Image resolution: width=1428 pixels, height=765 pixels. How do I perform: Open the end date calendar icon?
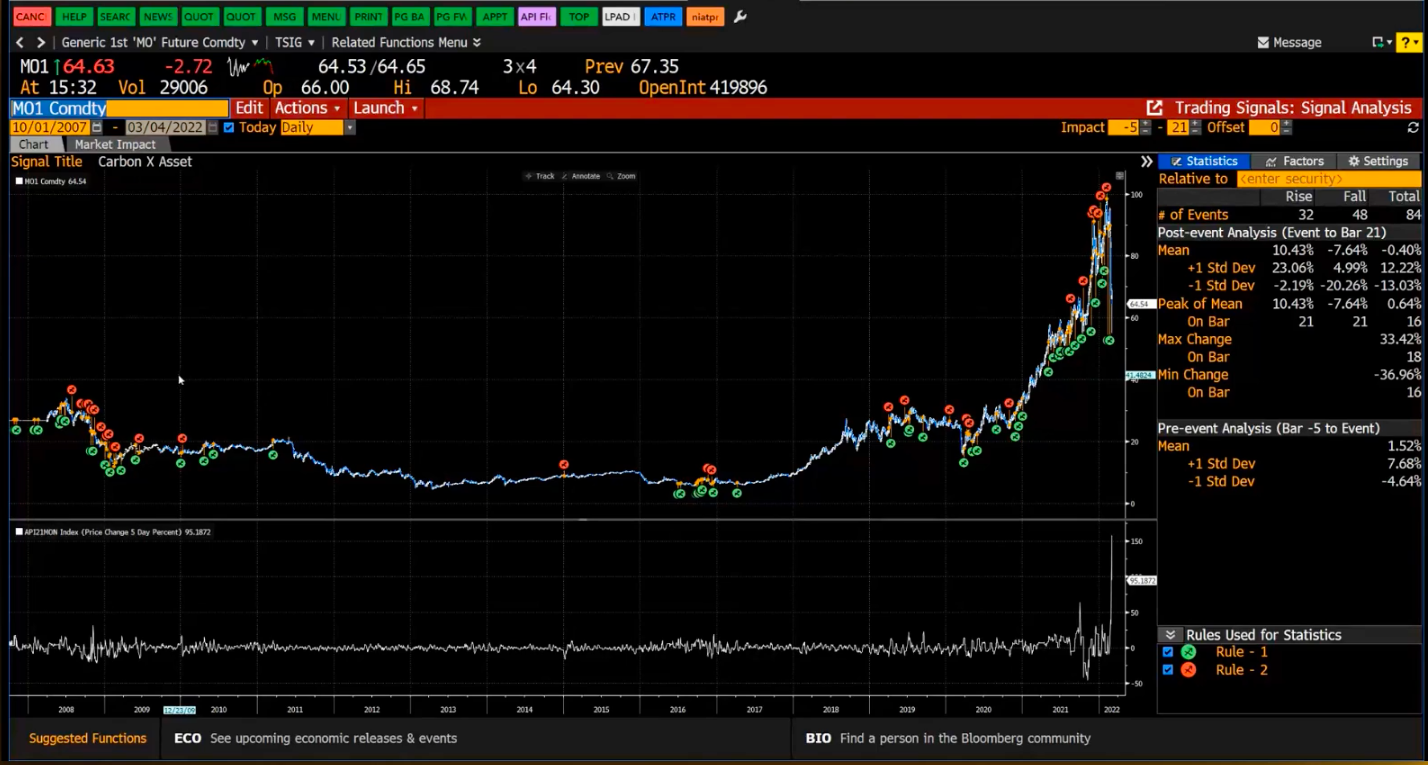[213, 127]
